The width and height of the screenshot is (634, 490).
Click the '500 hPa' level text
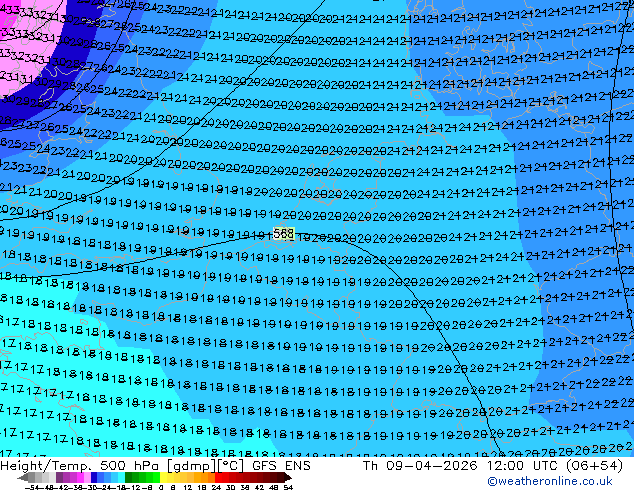(x=130, y=466)
